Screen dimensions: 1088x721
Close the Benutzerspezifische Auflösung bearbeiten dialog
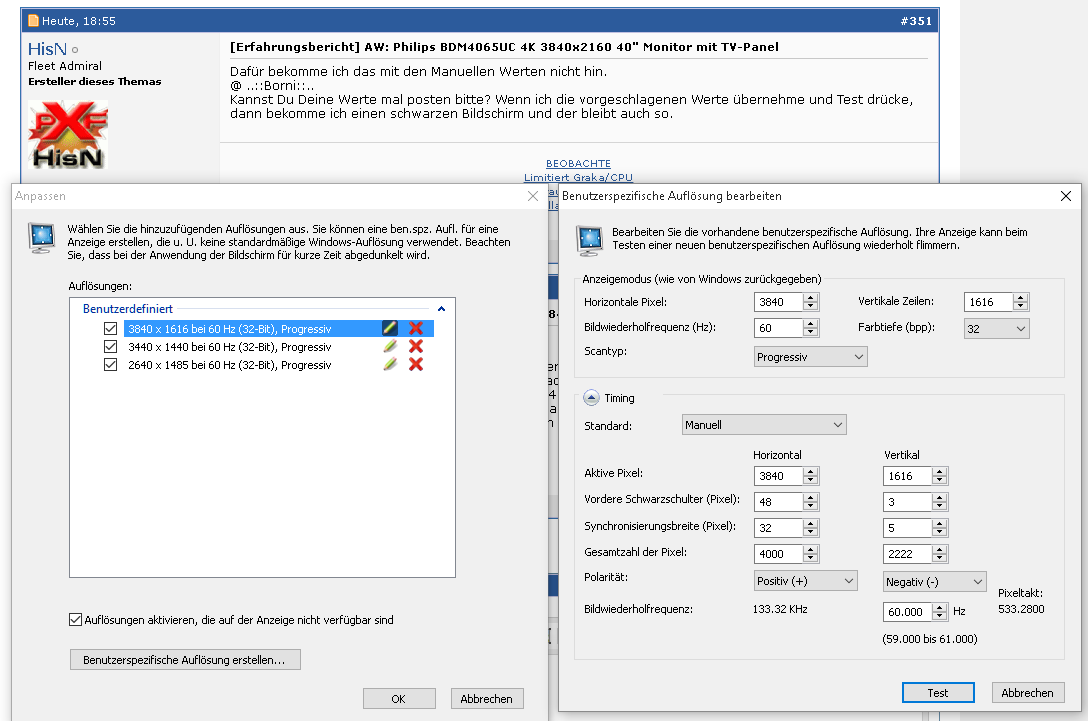(1066, 196)
